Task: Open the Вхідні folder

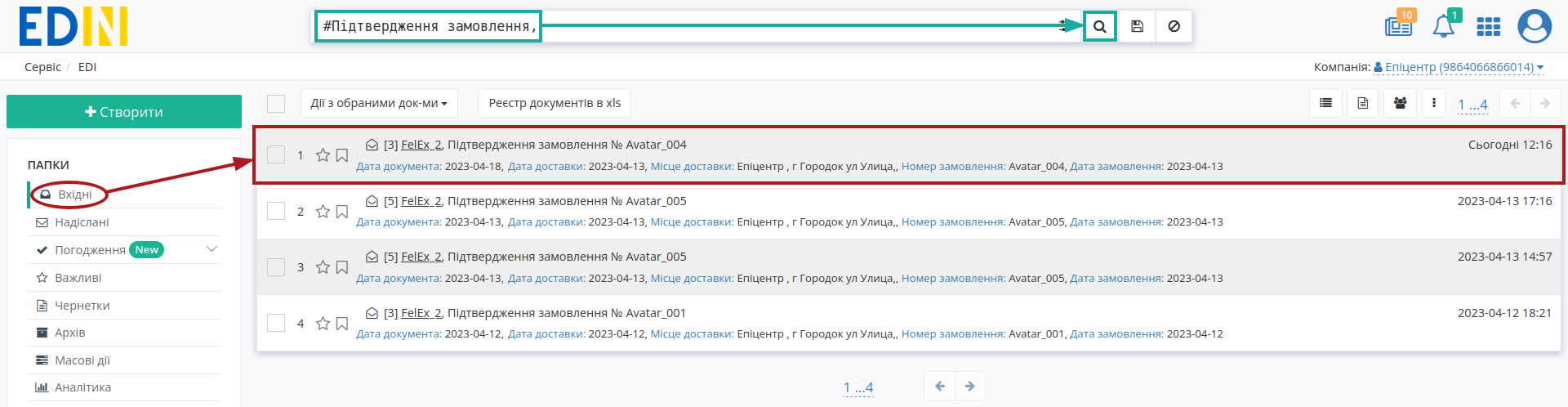Action: [x=74, y=195]
